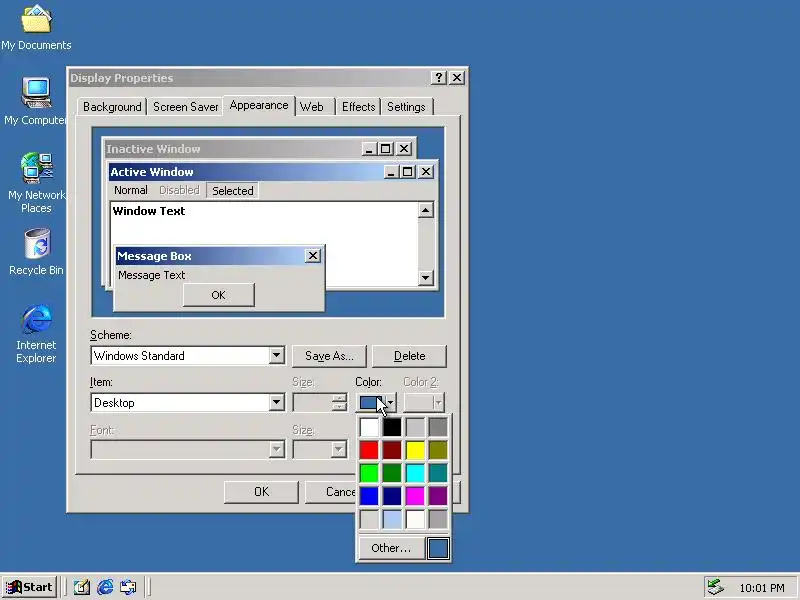Pick the bright green swatch
The height and width of the screenshot is (600, 800).
pos(369,473)
